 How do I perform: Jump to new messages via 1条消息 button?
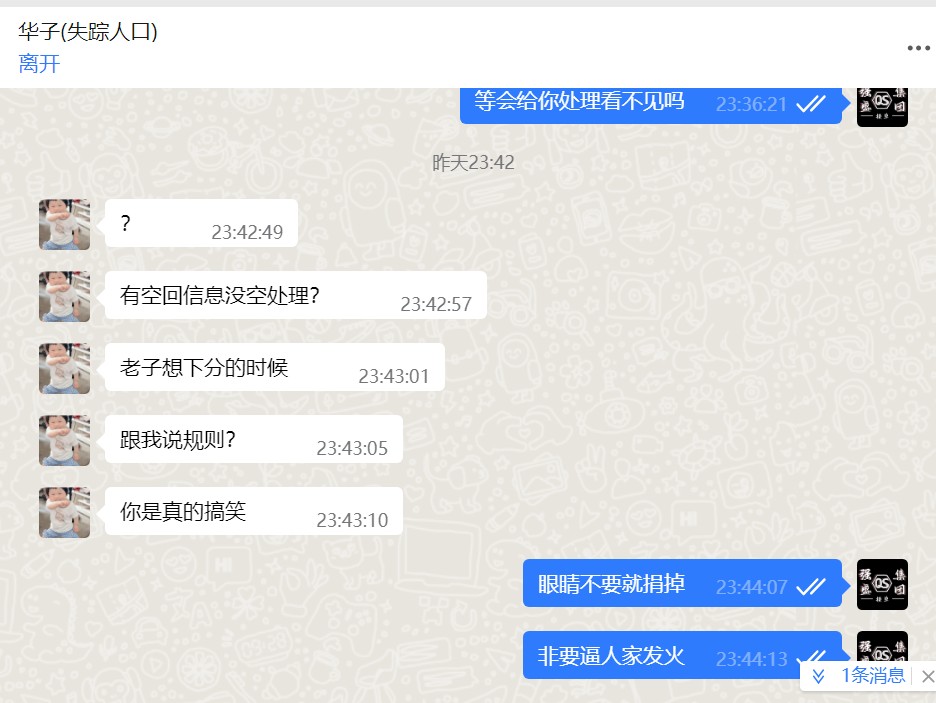pyautogui.click(x=873, y=676)
